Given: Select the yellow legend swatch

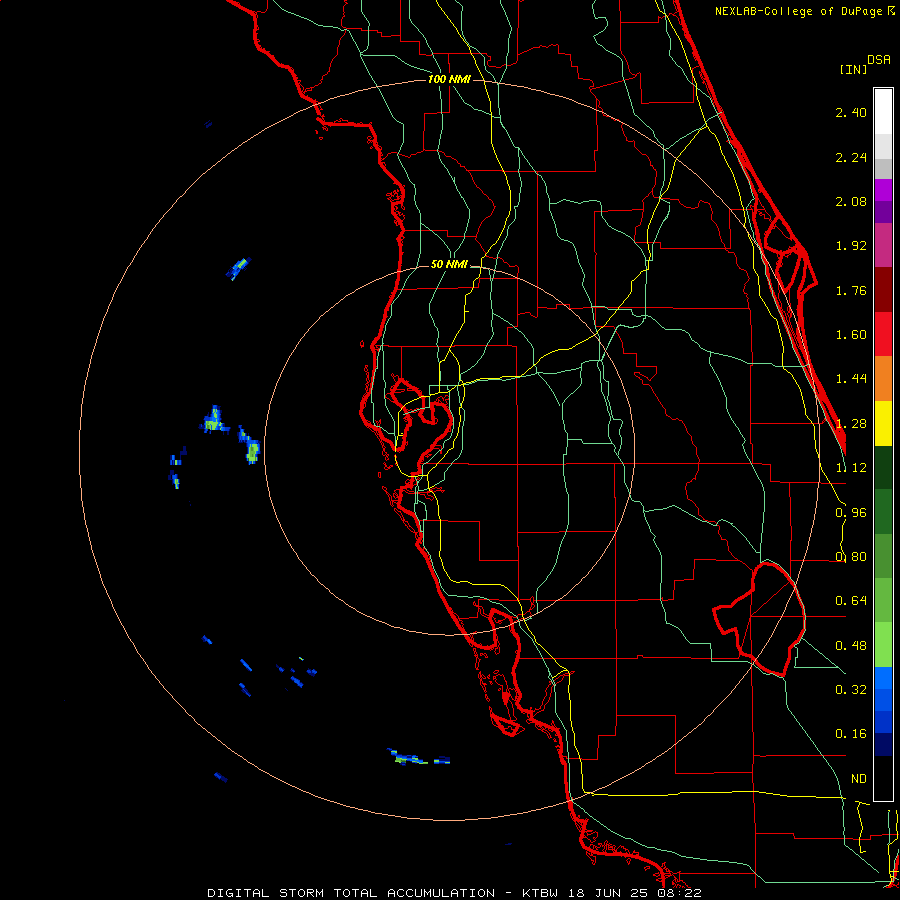Looking at the screenshot, I should click(x=883, y=423).
